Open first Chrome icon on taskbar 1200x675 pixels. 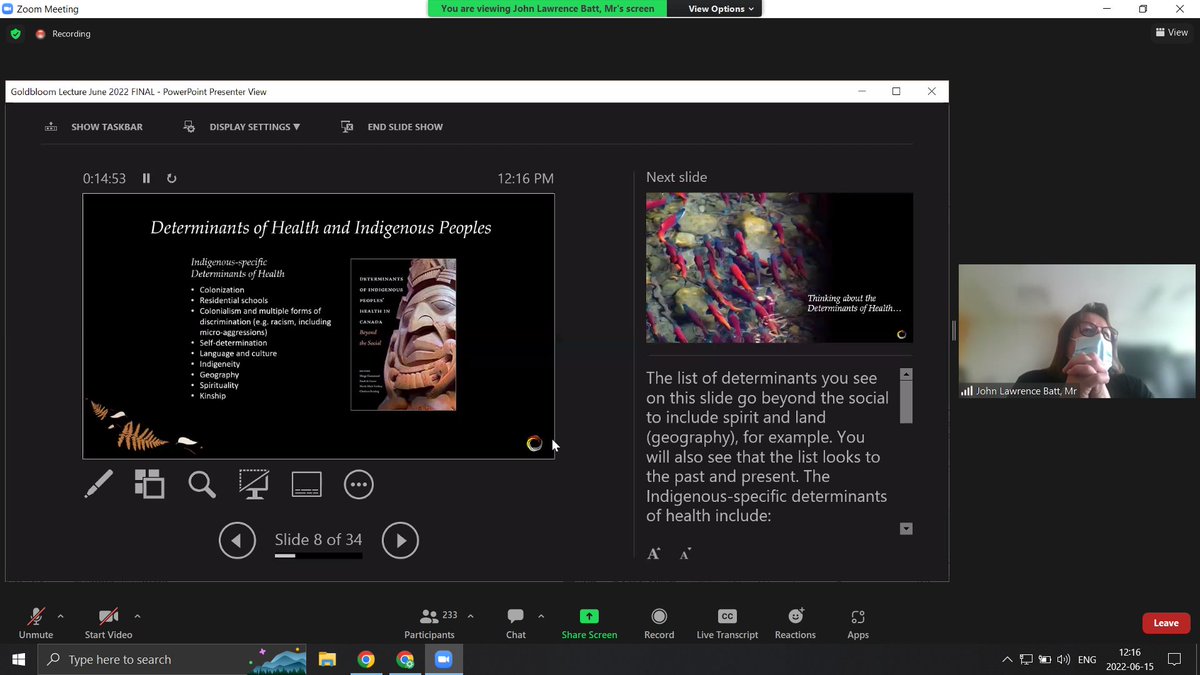click(x=366, y=659)
